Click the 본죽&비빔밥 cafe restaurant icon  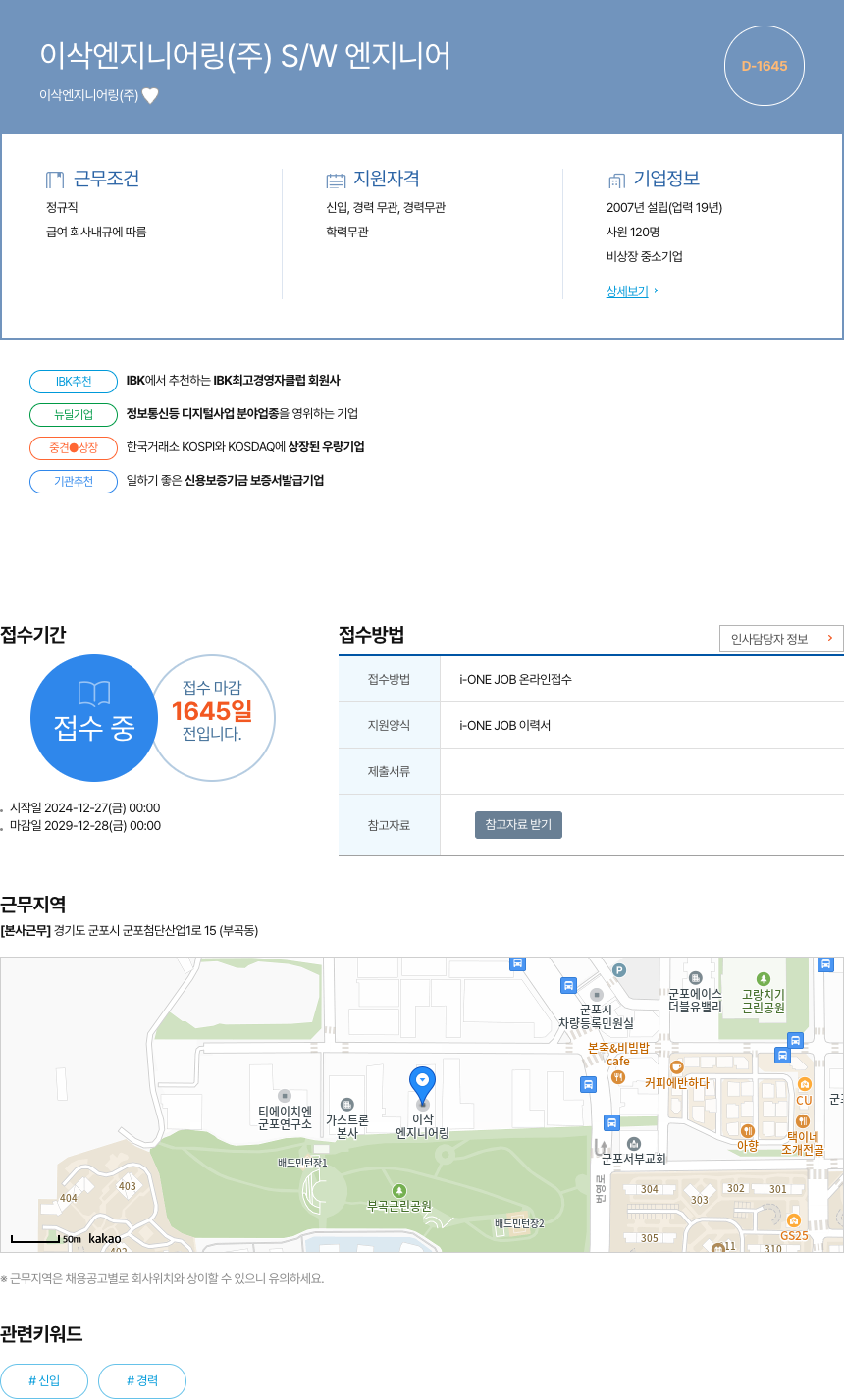pos(618,1076)
